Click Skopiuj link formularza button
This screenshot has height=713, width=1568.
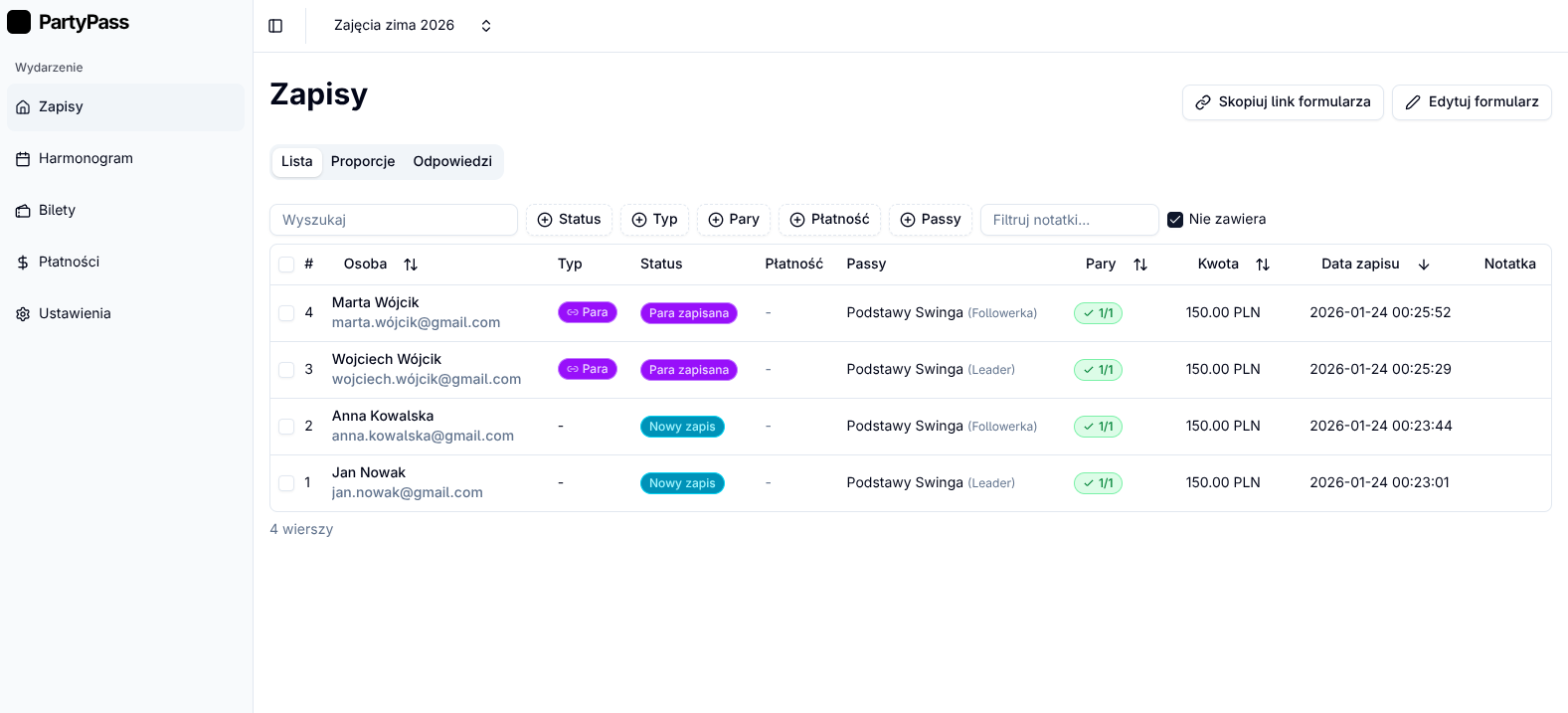(1283, 102)
